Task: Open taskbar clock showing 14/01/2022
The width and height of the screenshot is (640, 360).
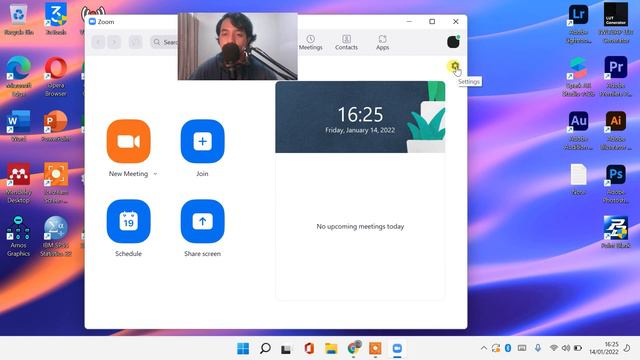Action: click(604, 348)
